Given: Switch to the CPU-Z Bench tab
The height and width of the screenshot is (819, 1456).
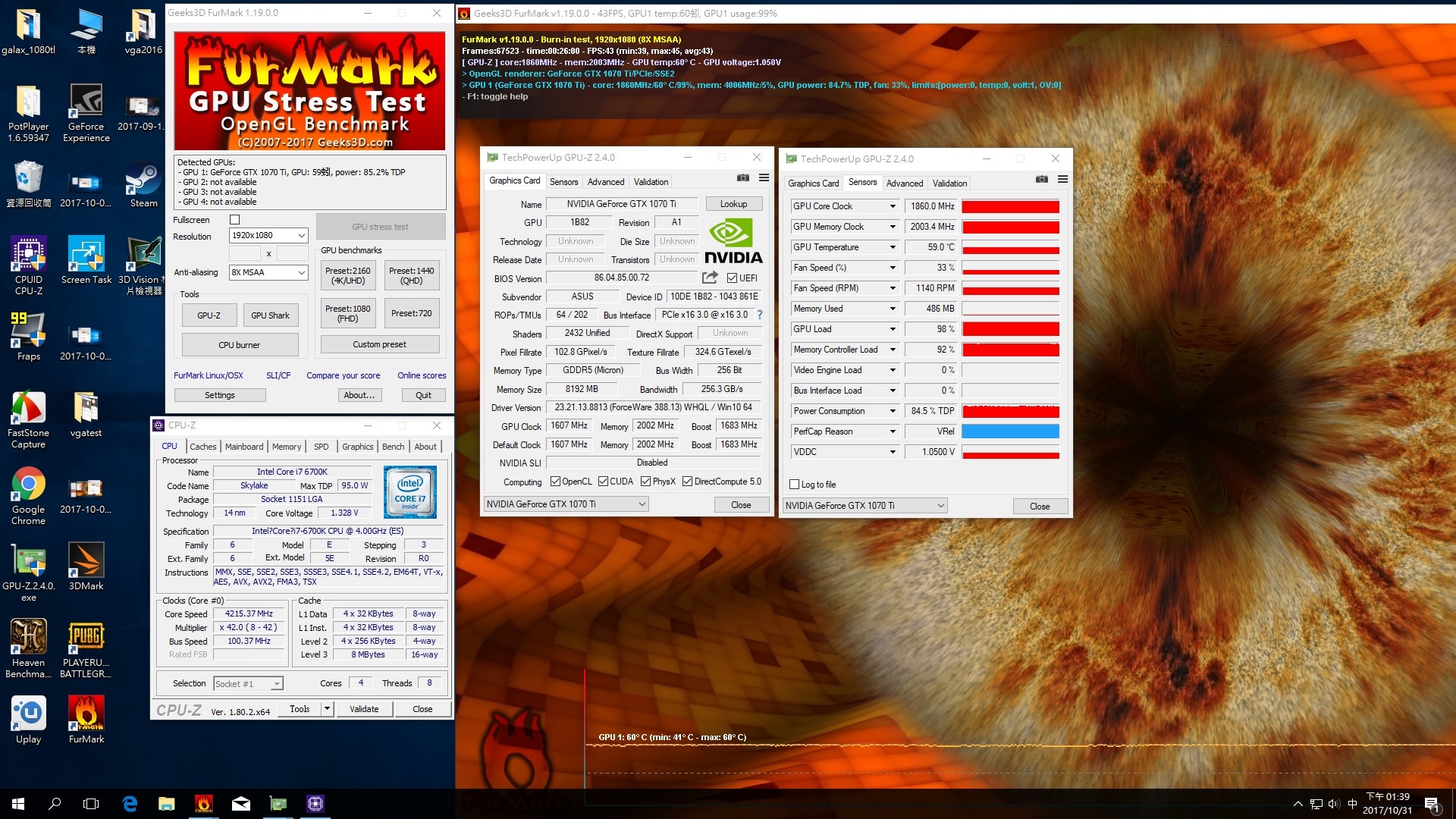Looking at the screenshot, I should tap(393, 447).
